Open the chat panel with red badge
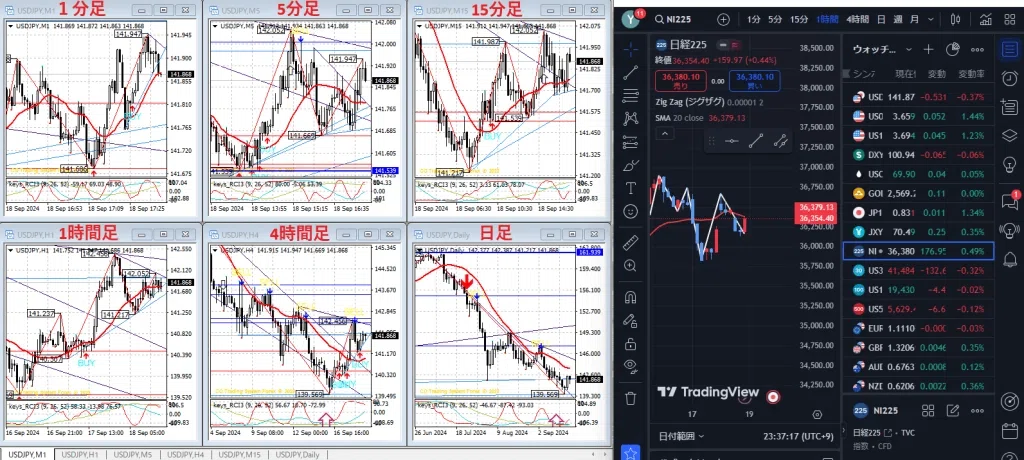Viewport: 1024px width, 460px height. click(1009, 200)
